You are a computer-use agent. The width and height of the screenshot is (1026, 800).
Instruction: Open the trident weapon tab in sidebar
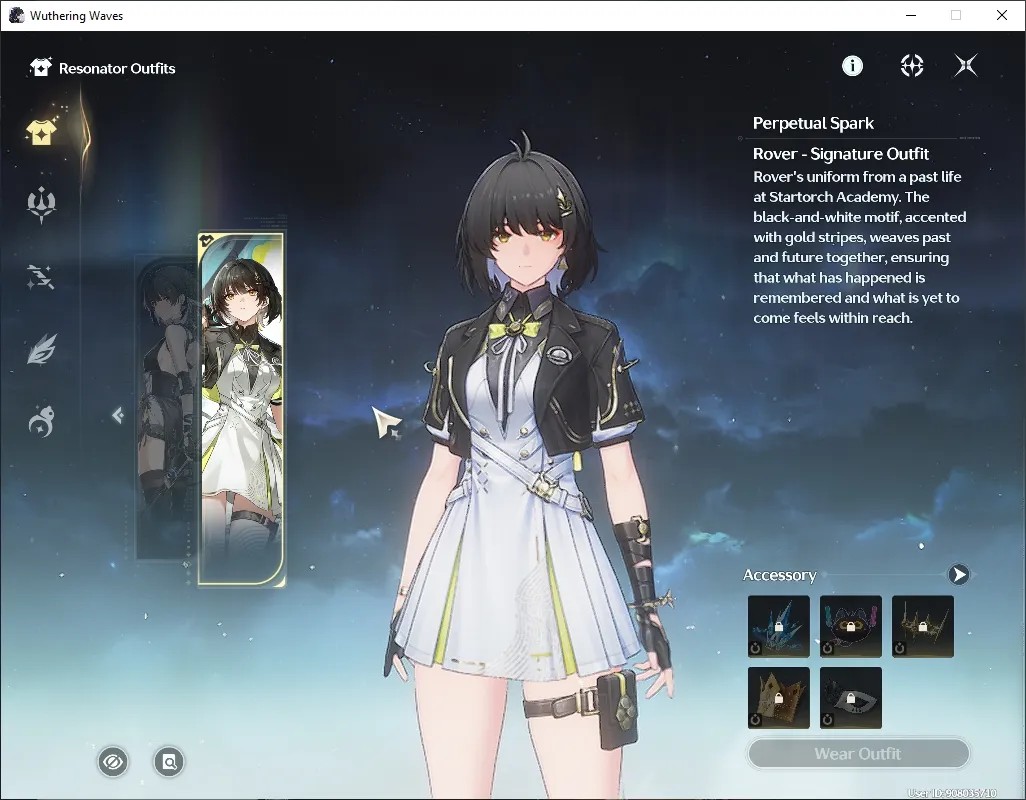tap(41, 205)
